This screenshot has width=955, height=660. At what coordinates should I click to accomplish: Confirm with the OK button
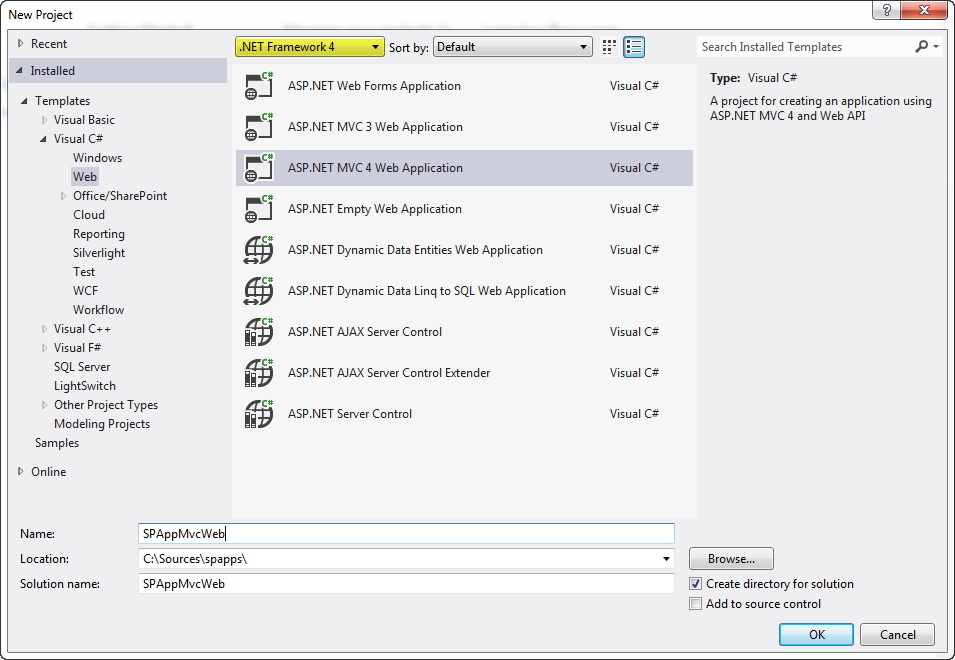[816, 634]
